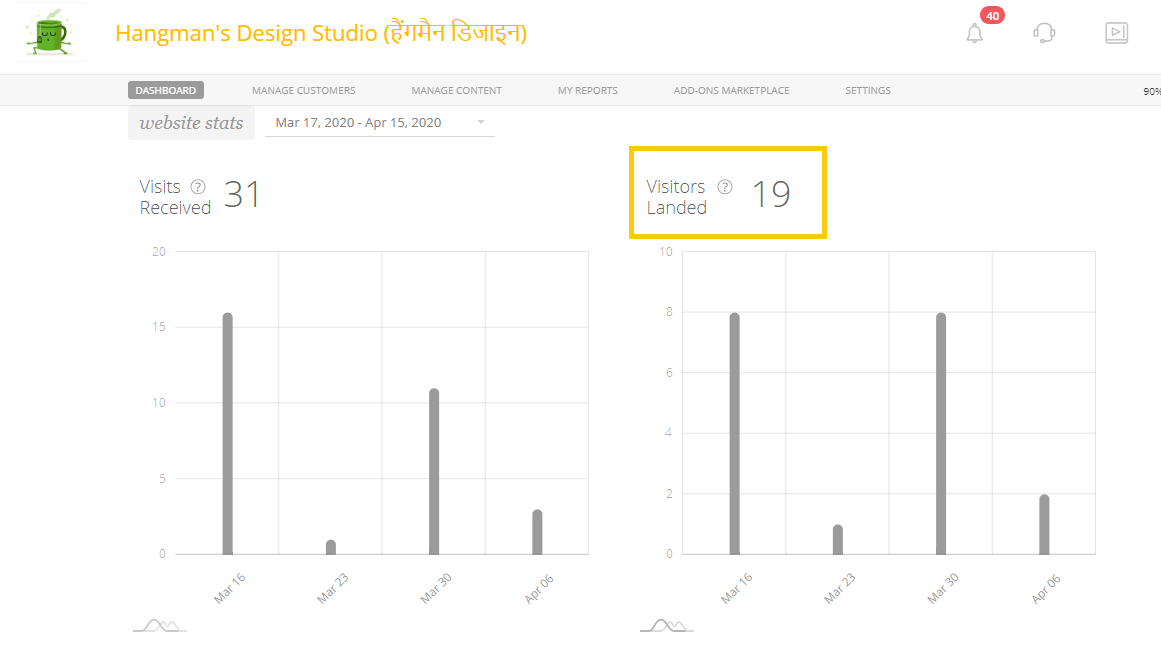Select the Mar 23 bar in Visits chart
The width and height of the screenshot is (1161, 645).
331,547
